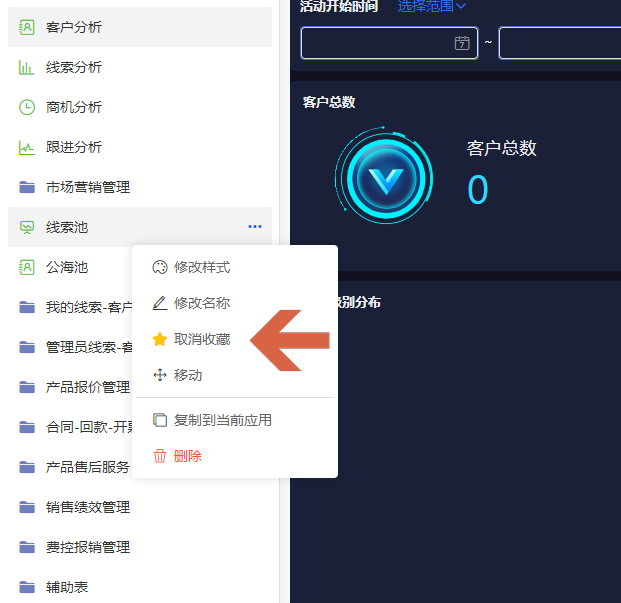Open the calendar icon in start date field
The width and height of the screenshot is (621, 603).
coord(462,43)
